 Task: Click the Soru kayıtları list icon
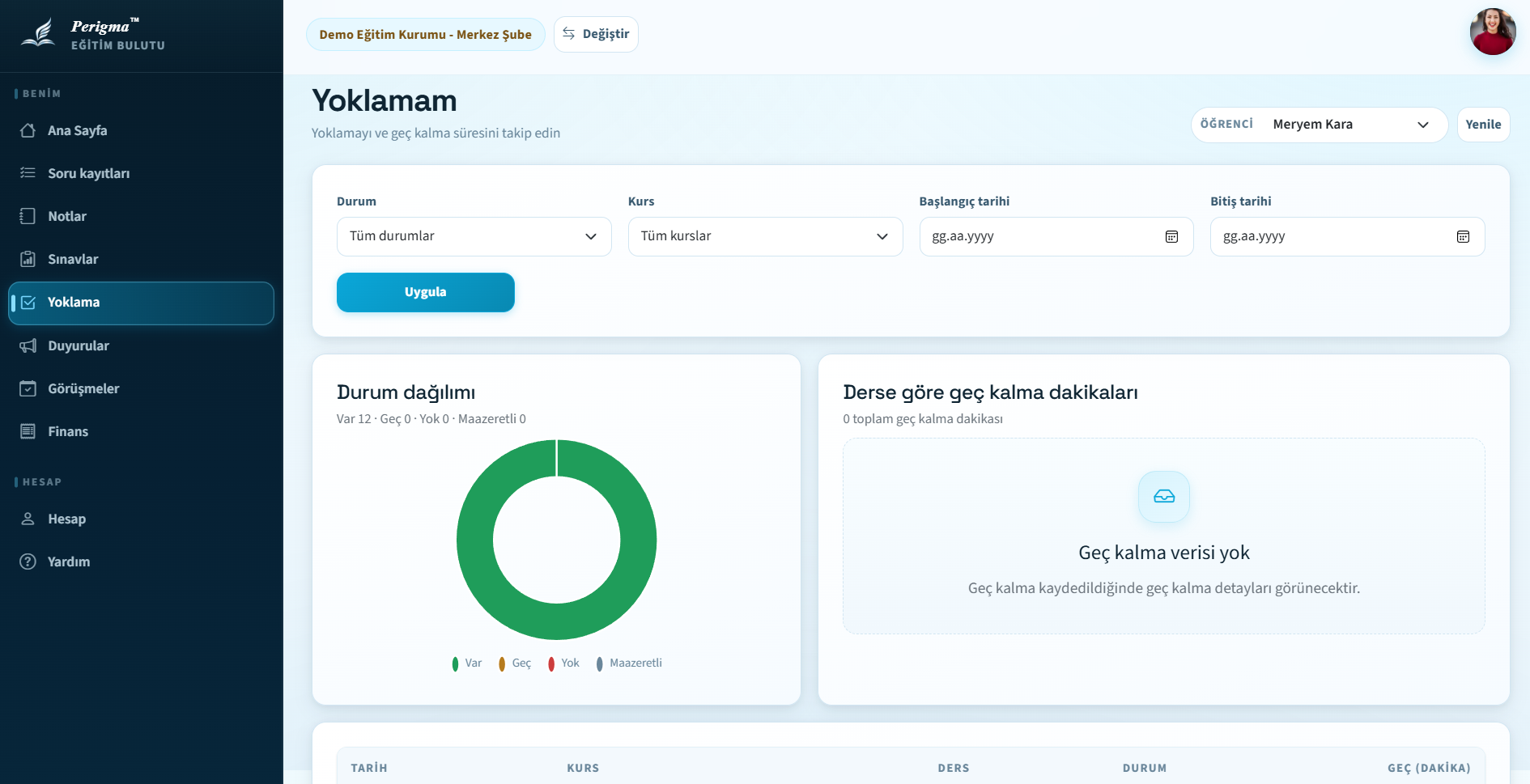click(28, 173)
